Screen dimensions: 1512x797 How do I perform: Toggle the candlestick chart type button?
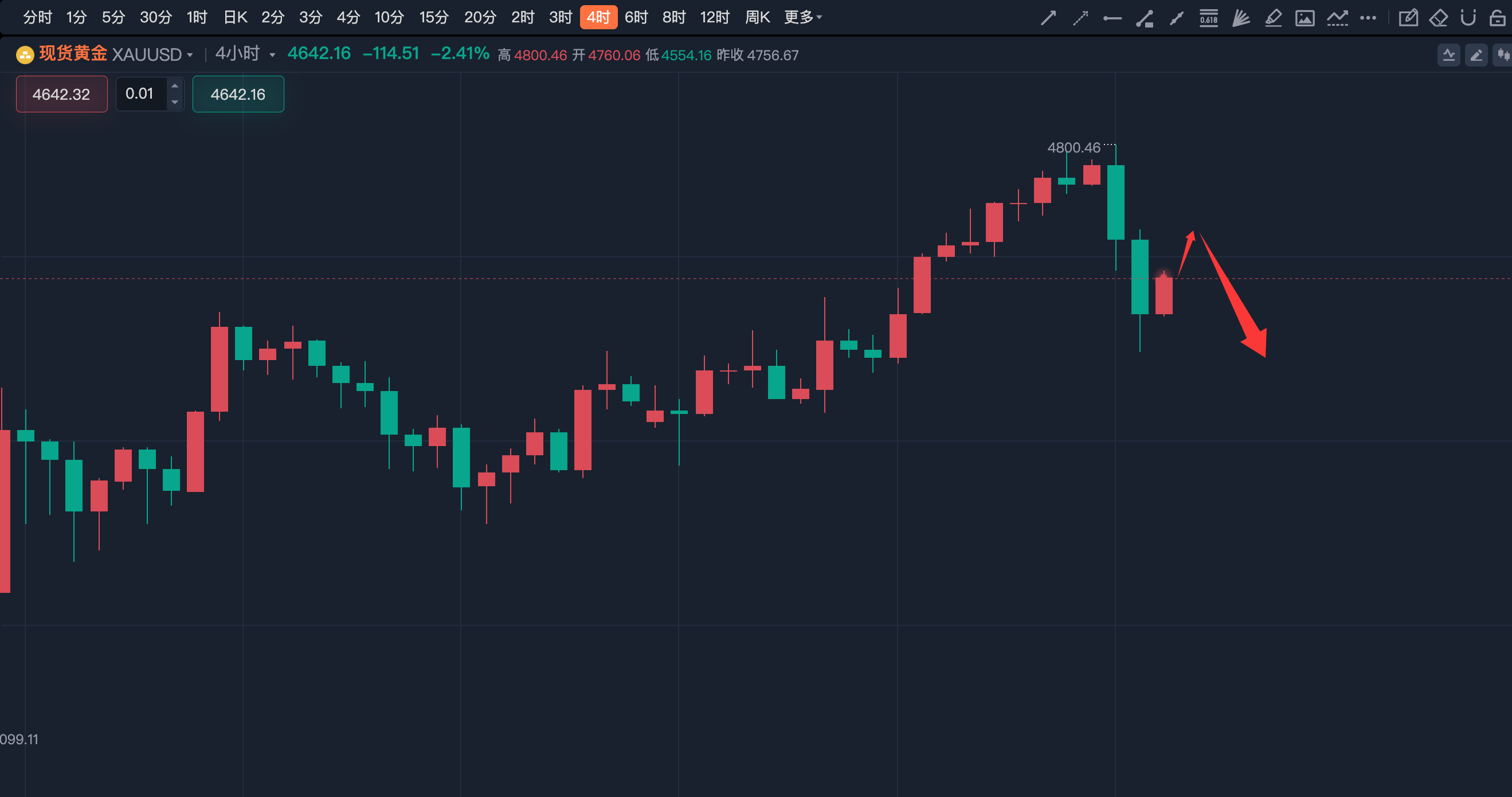click(1503, 55)
